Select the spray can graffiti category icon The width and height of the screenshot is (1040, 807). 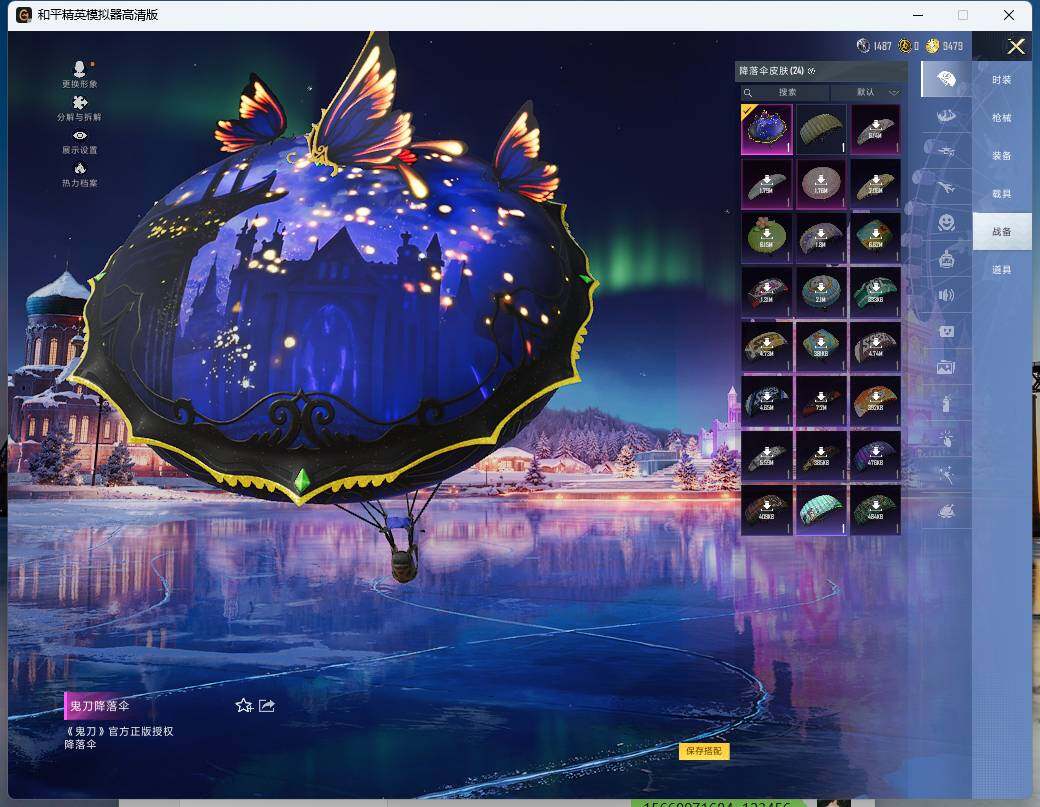946,402
